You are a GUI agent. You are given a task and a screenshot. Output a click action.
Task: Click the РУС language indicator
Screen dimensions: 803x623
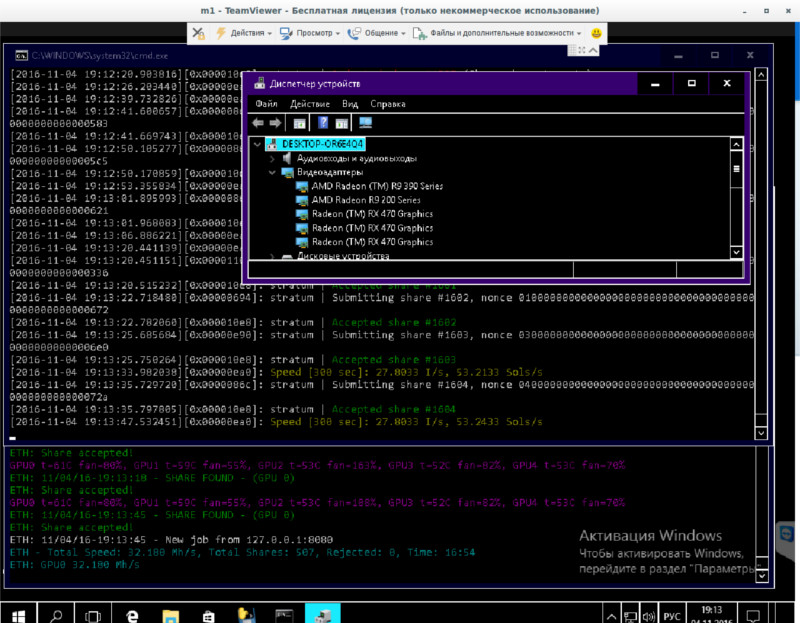(x=671, y=616)
